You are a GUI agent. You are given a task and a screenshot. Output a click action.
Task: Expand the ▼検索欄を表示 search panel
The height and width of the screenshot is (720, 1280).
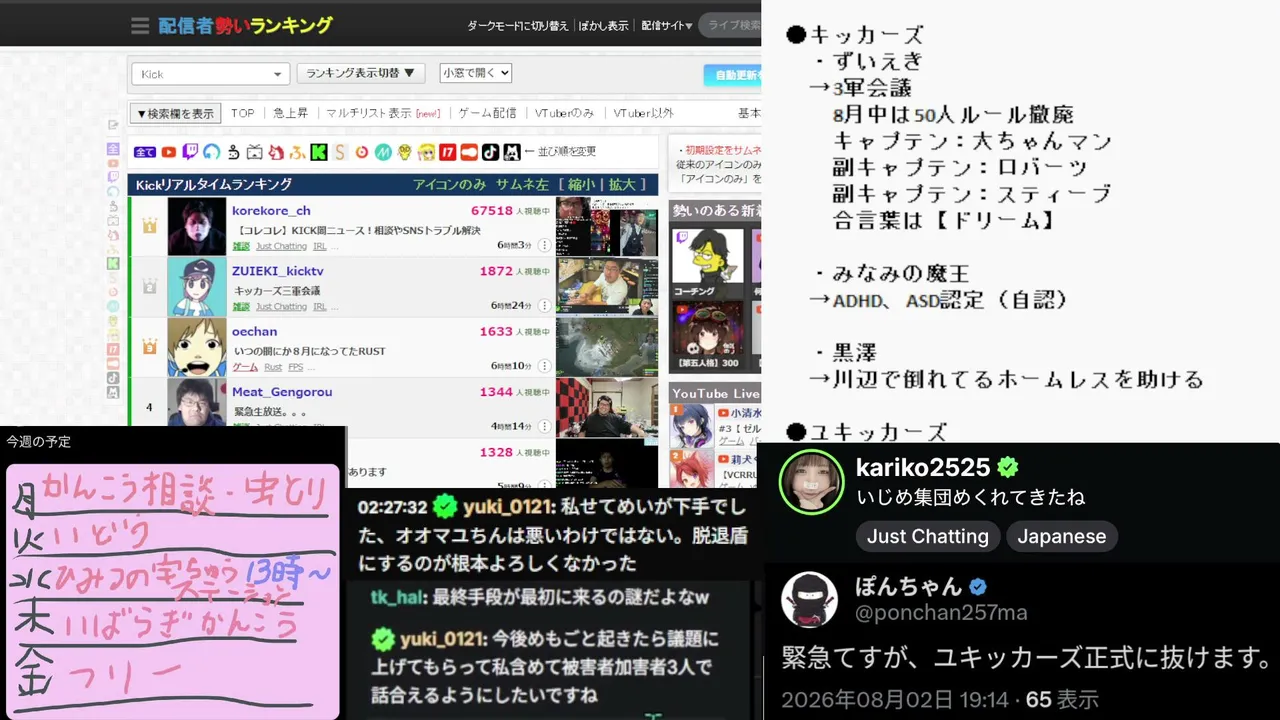pyautogui.click(x=176, y=113)
